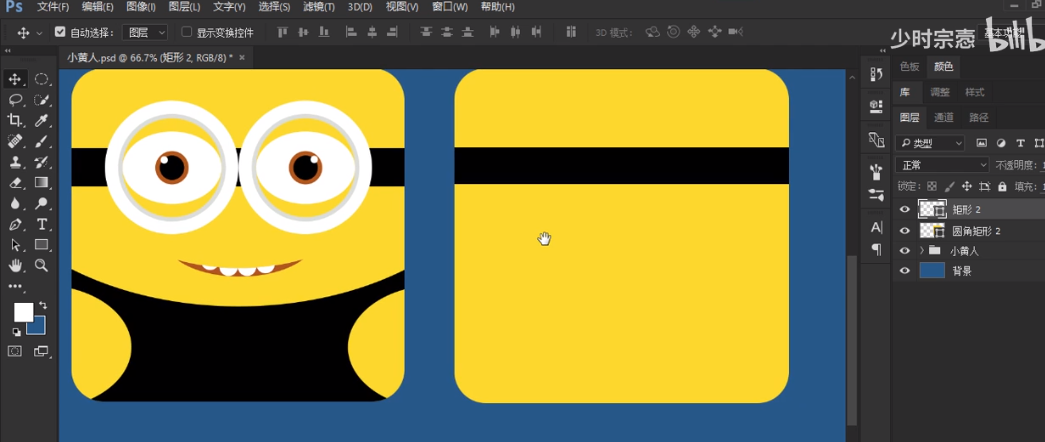This screenshot has height=442, width=1045.
Task: Toggle lock all padlock icon
Action: (x=1002, y=187)
